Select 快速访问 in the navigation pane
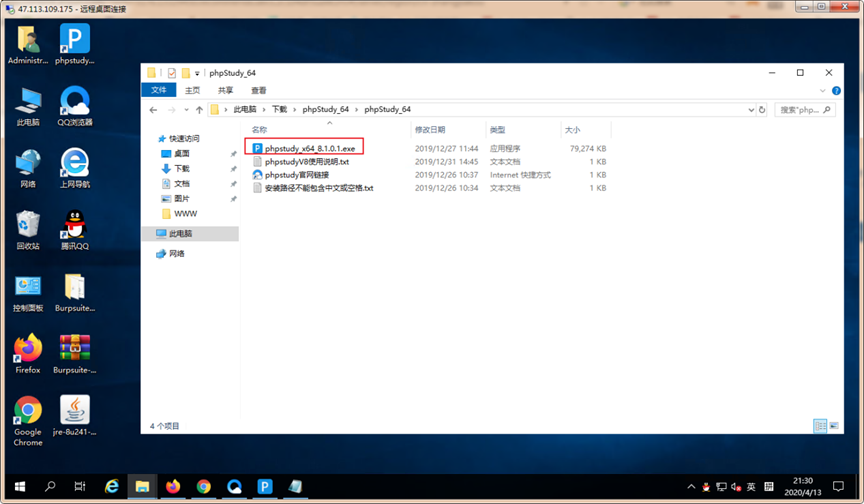This screenshot has width=864, height=504. pos(179,138)
